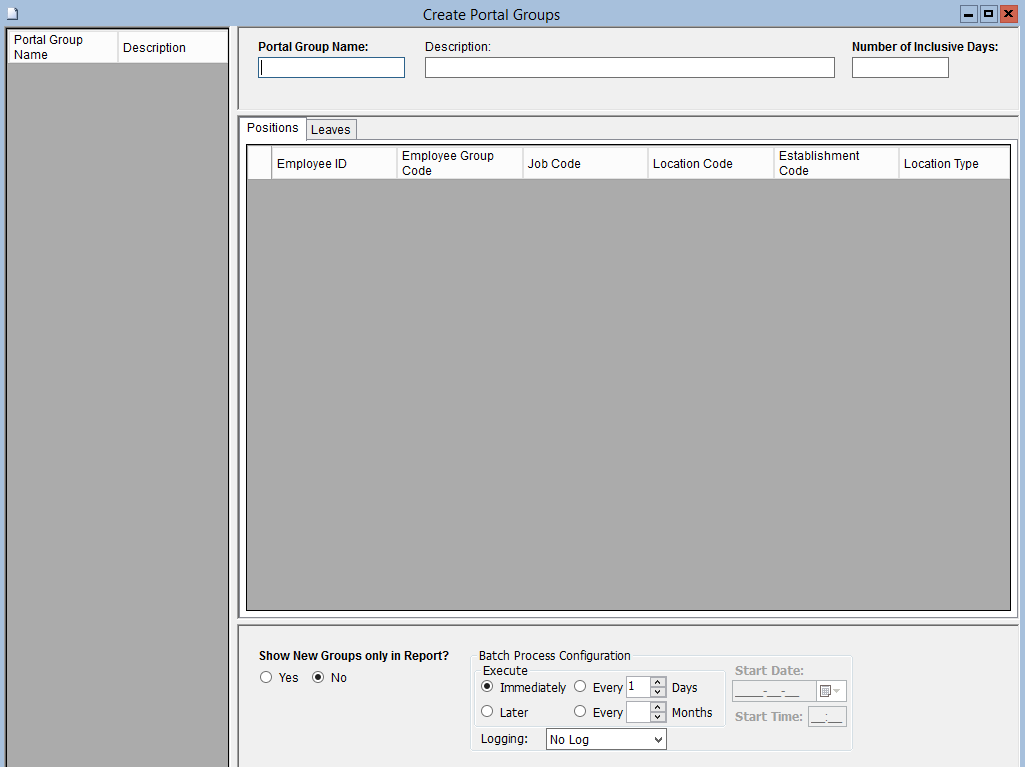Select the Every Months radio option

click(580, 712)
